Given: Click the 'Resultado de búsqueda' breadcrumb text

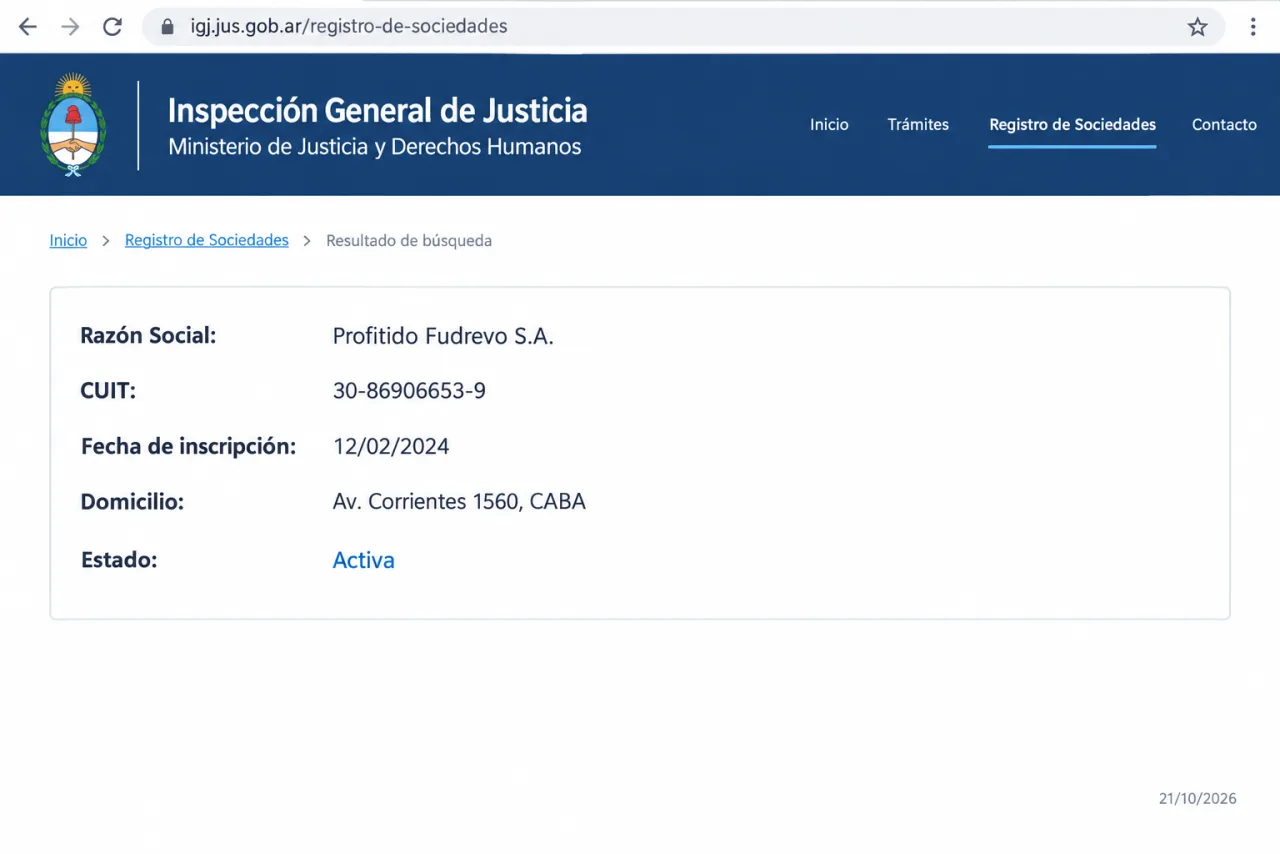Looking at the screenshot, I should pos(409,241).
